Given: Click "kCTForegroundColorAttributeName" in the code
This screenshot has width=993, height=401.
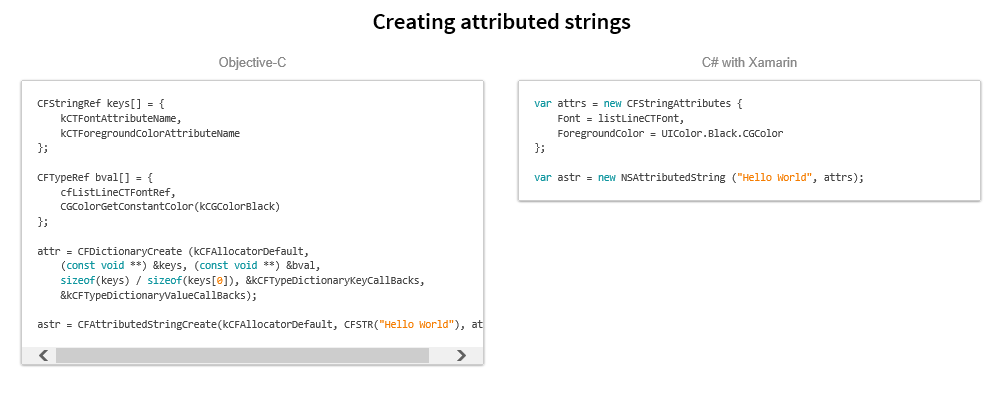Looking at the screenshot, I should pos(150,134).
